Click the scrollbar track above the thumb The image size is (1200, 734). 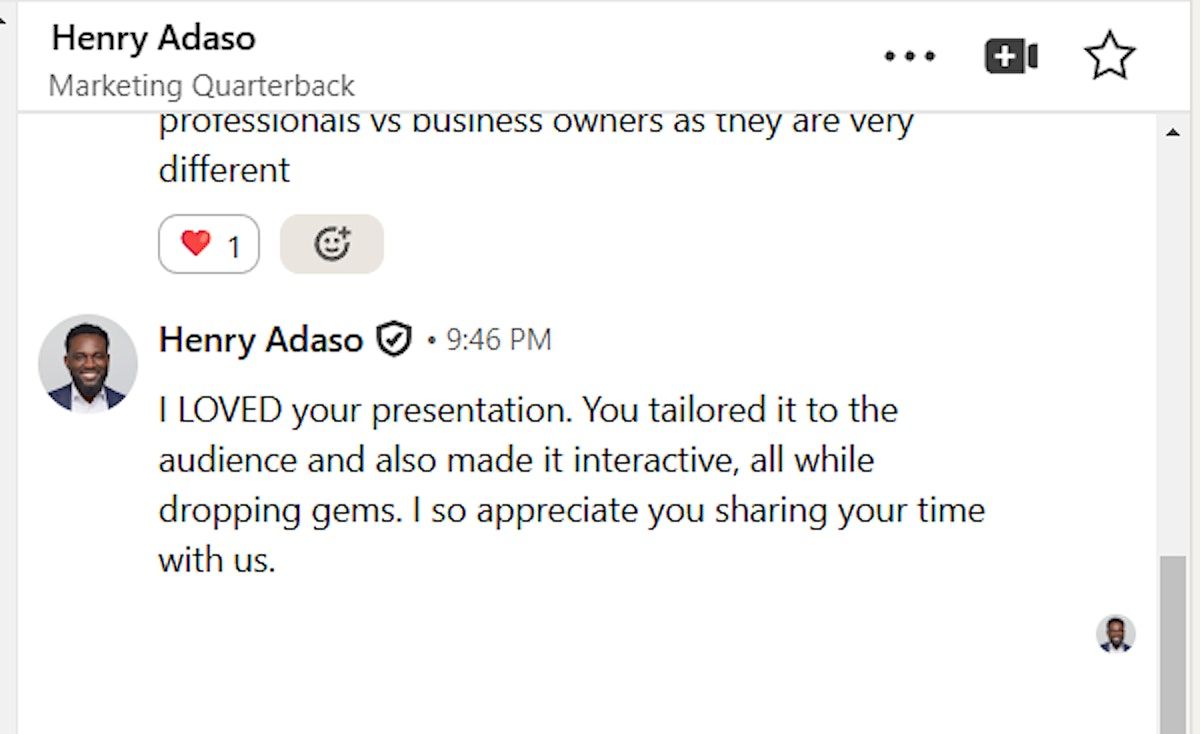(x=1173, y=350)
